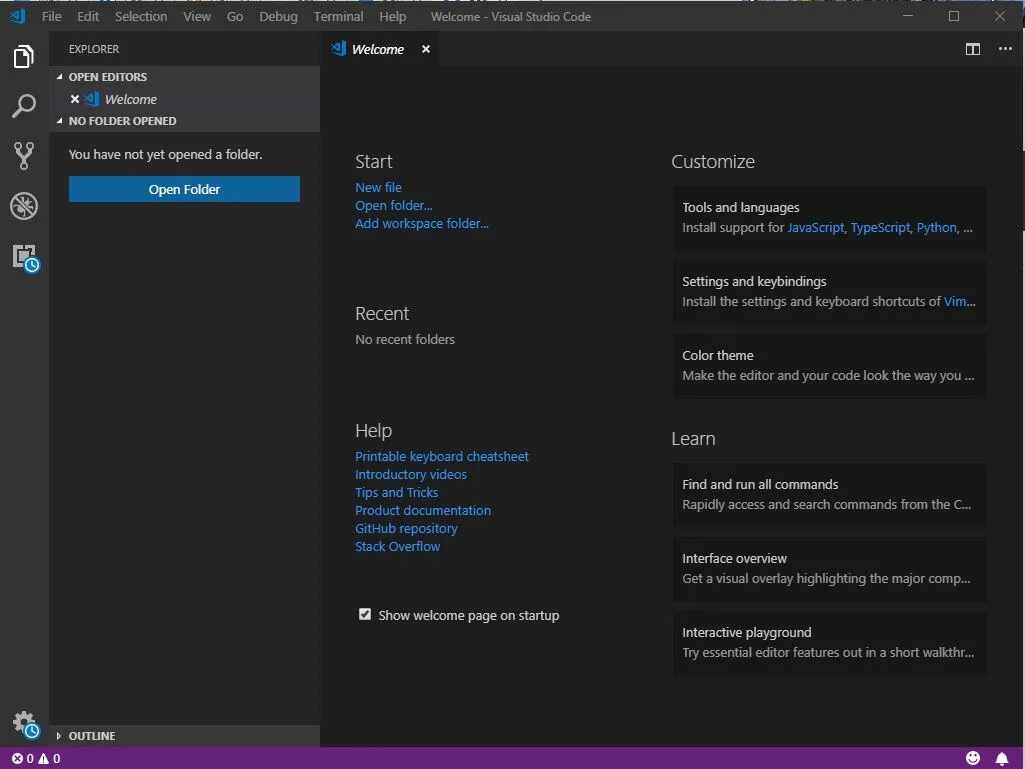Open the Help menu
This screenshot has height=769, width=1025.
point(392,16)
